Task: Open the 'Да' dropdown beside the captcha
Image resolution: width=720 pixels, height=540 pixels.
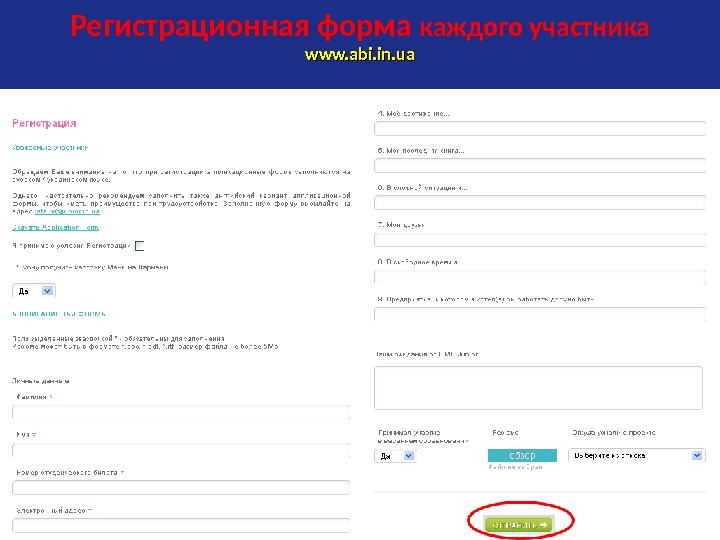Action: 395,456
